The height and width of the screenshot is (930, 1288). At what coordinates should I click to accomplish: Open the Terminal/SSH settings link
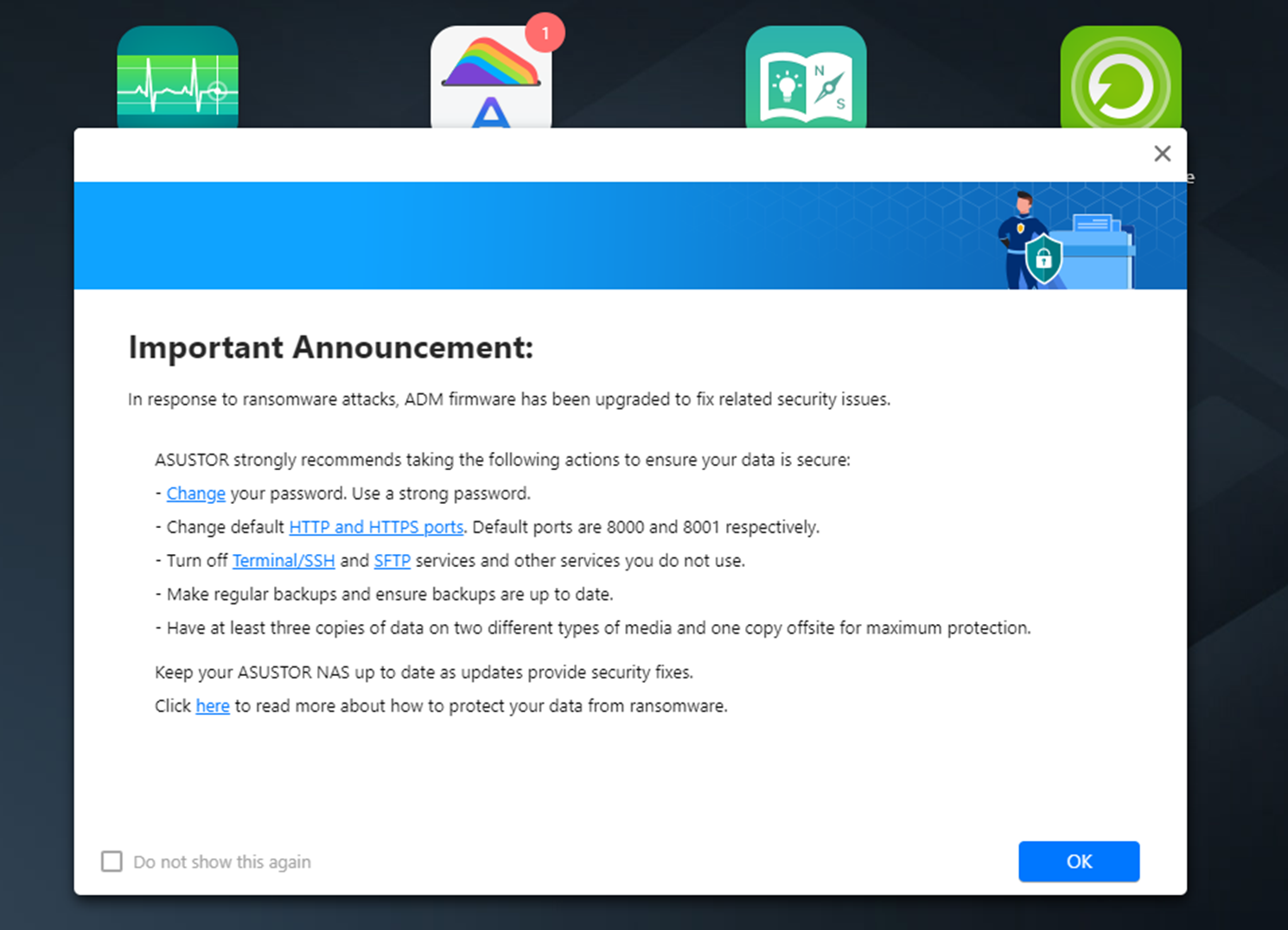click(284, 561)
